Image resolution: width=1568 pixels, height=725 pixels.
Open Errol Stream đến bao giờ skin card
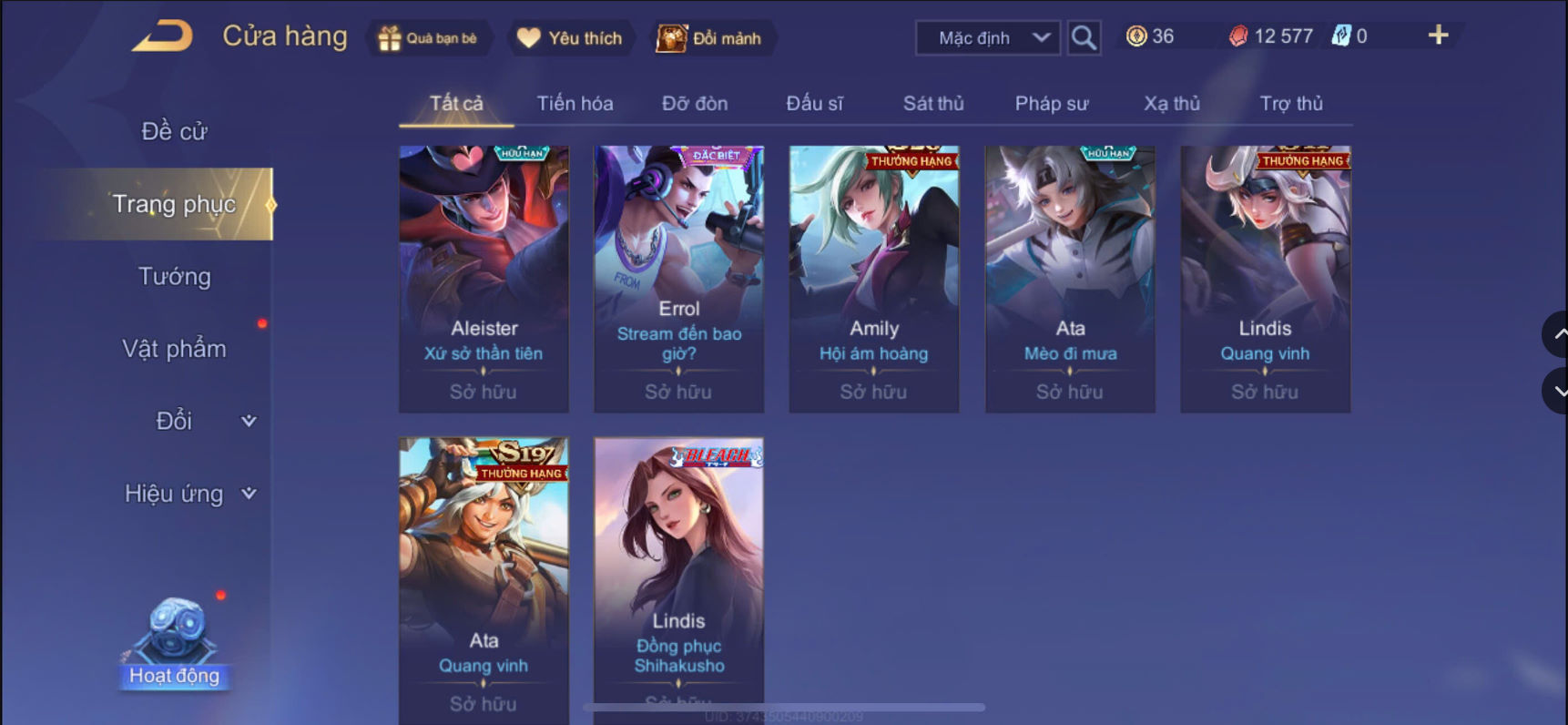pos(678,279)
